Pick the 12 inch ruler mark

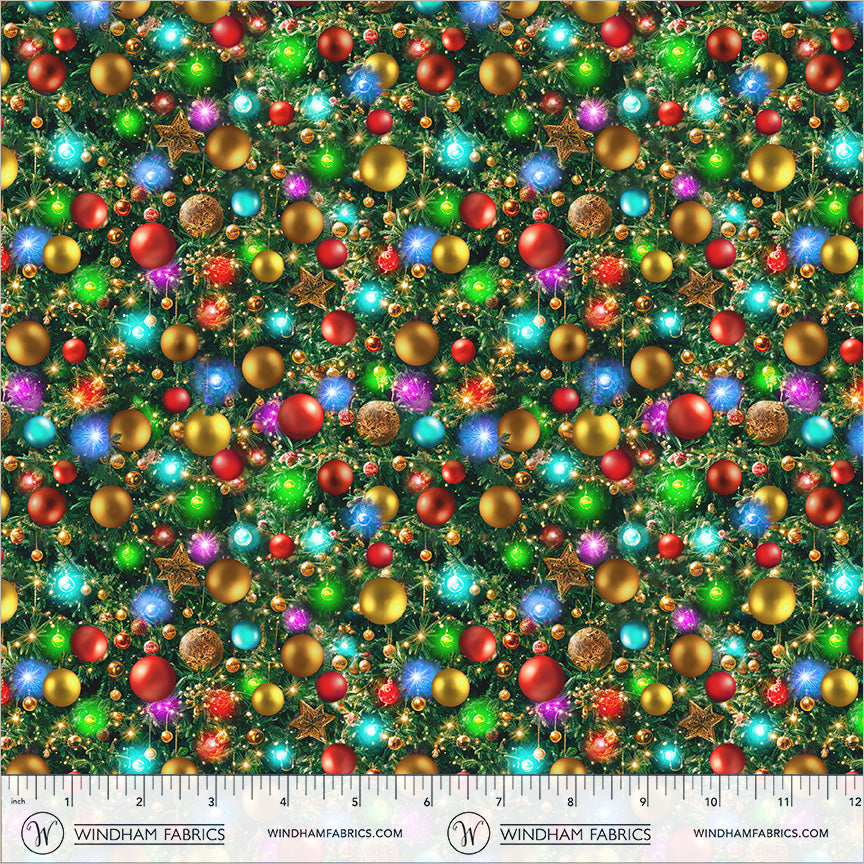coord(853,802)
